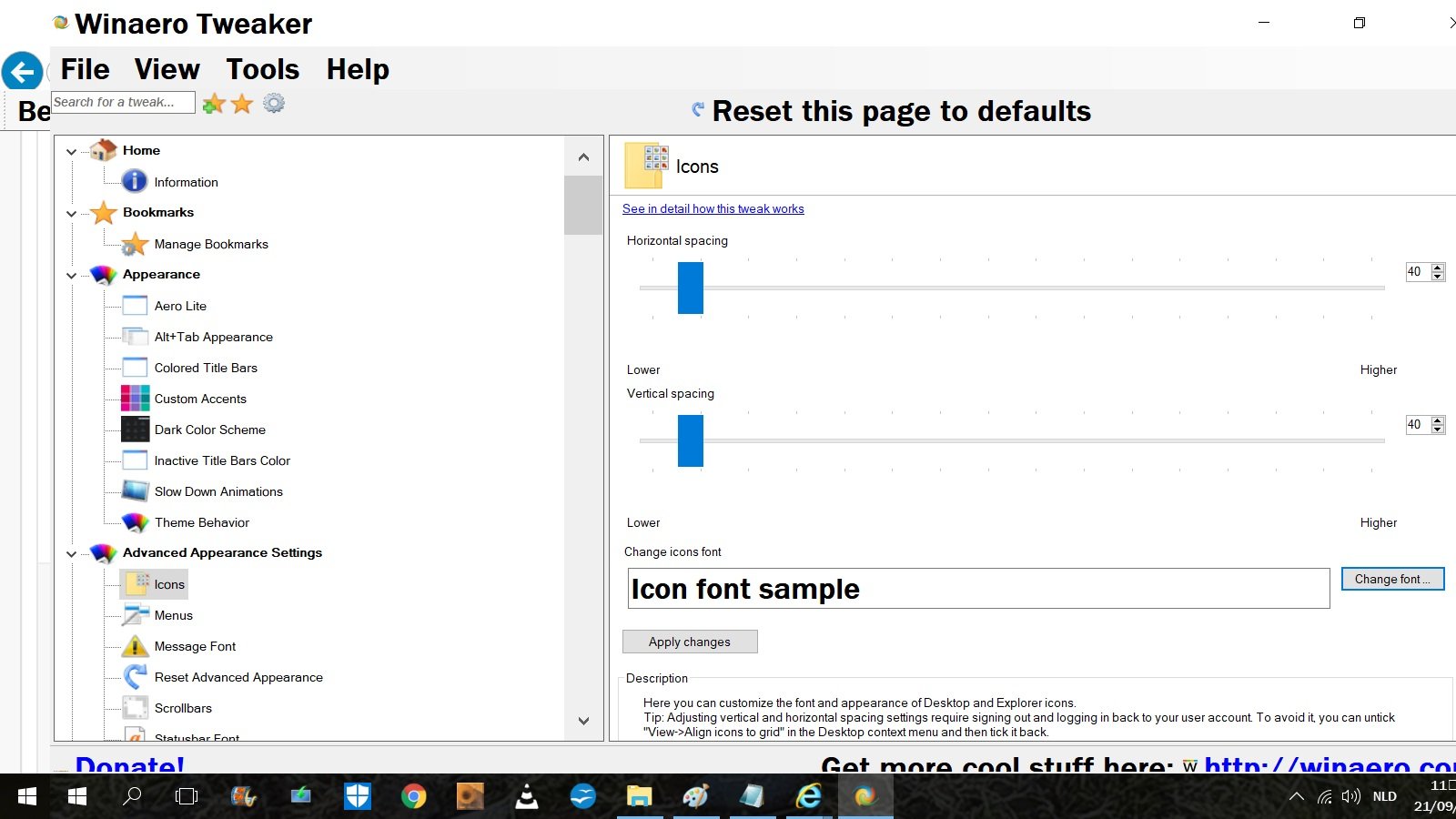Decrease vertical spacing with down spinner
Screen dimensions: 1456x819
click(1438, 429)
